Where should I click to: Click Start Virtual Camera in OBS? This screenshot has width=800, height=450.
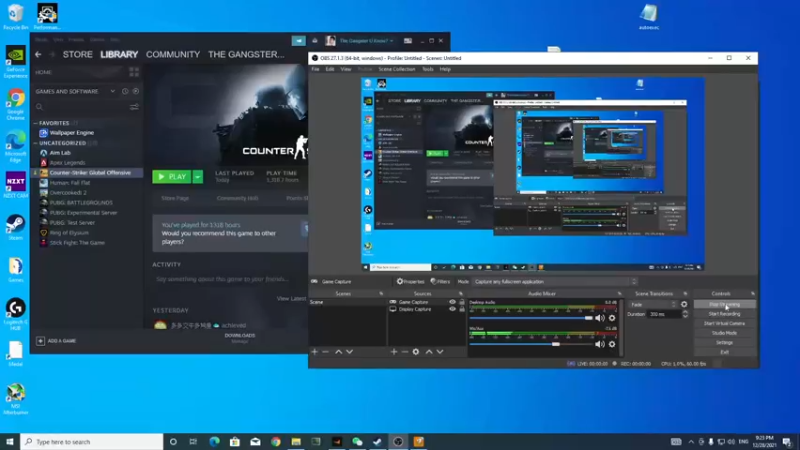(x=724, y=323)
